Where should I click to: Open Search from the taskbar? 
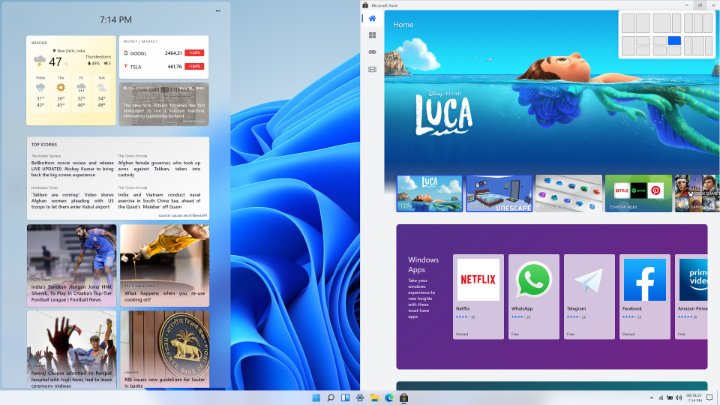(x=331, y=398)
